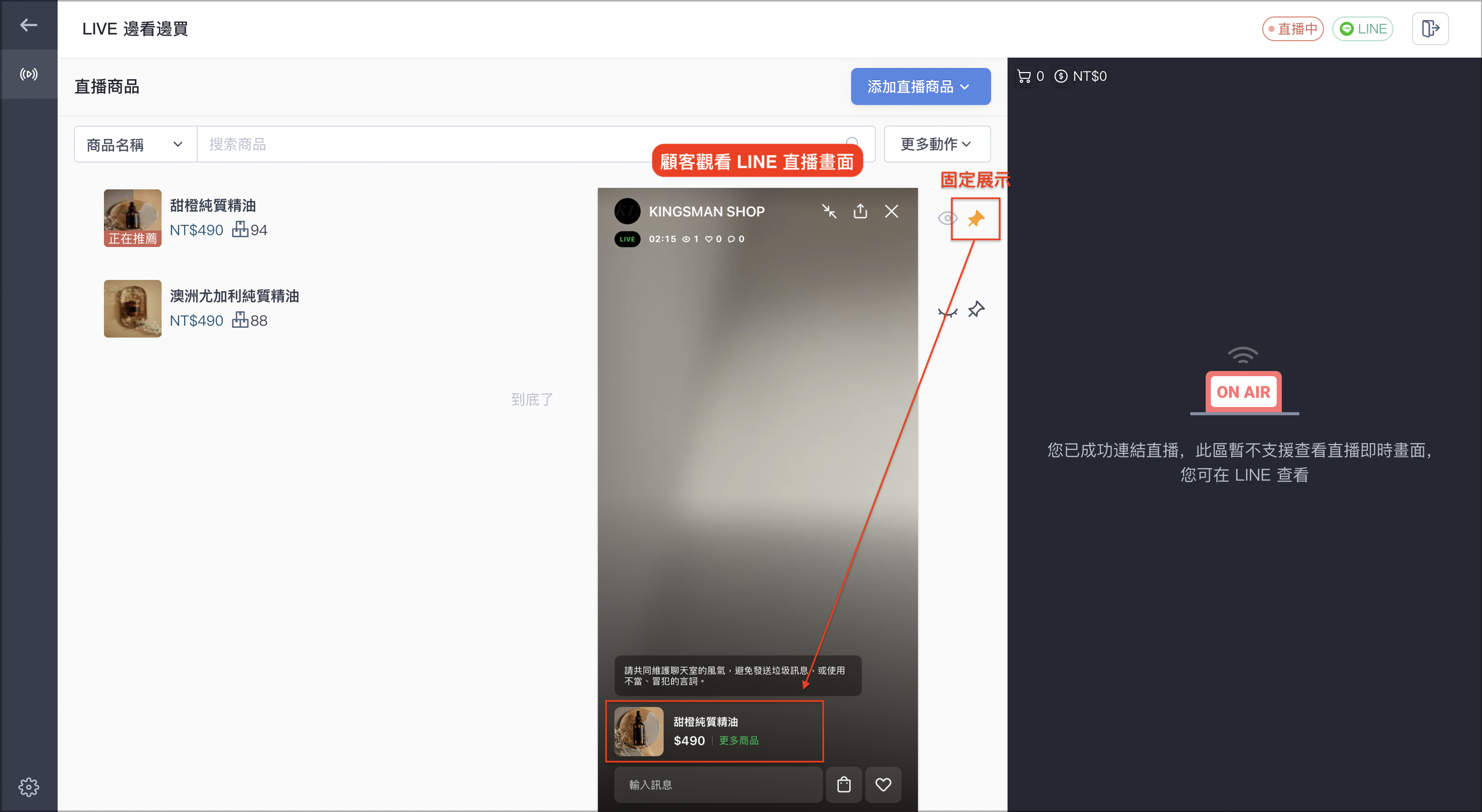Select the 澳洲尤加利純質精油 product name
The width and height of the screenshot is (1482, 812).
coord(234,296)
